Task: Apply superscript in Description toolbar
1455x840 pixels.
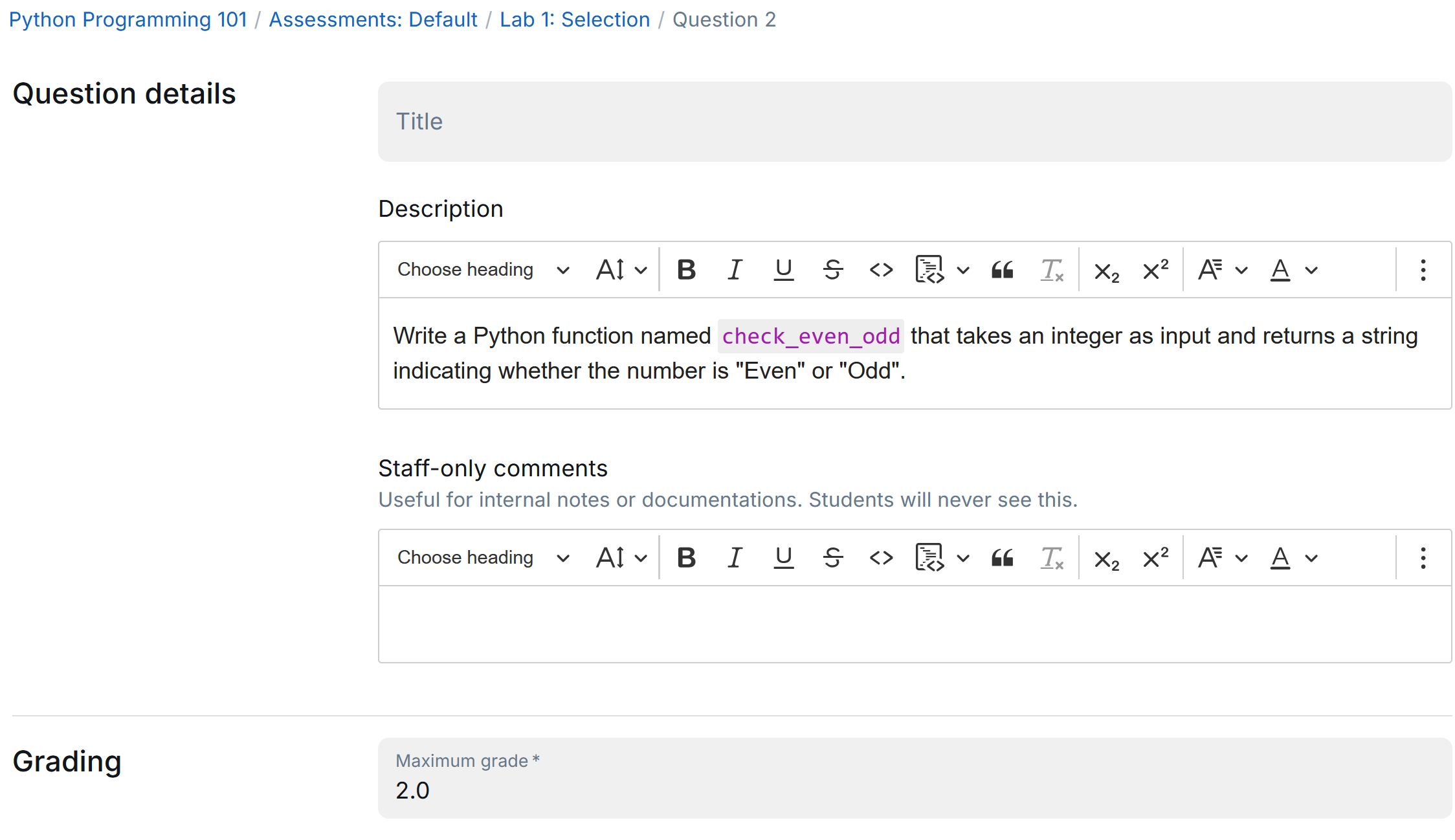Action: click(x=1156, y=270)
